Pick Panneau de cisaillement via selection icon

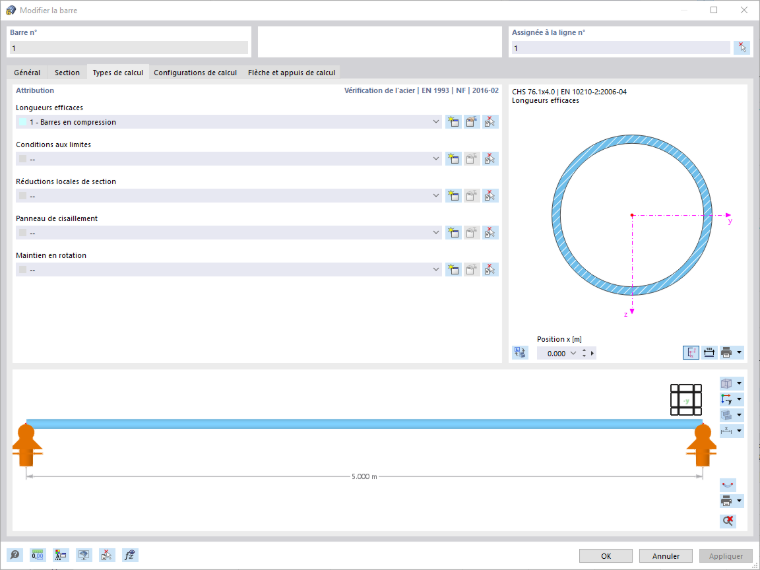[x=491, y=233]
